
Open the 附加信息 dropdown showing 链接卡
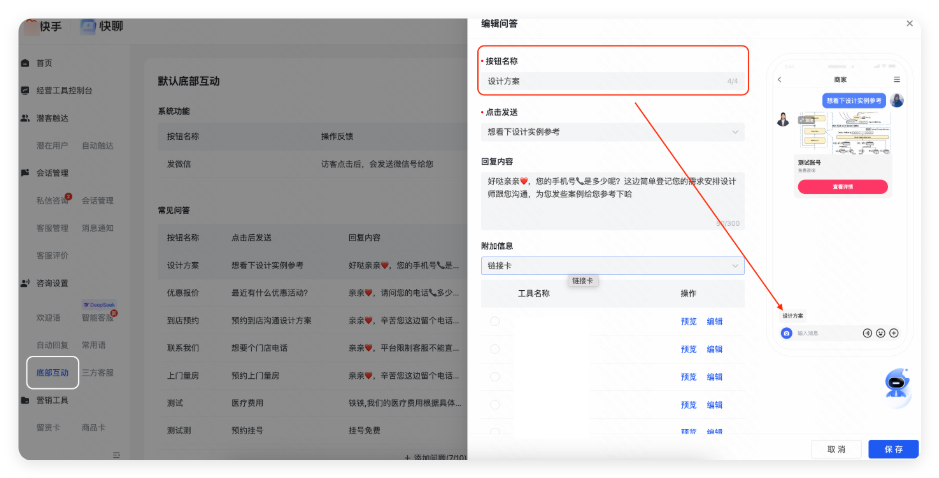(613, 265)
